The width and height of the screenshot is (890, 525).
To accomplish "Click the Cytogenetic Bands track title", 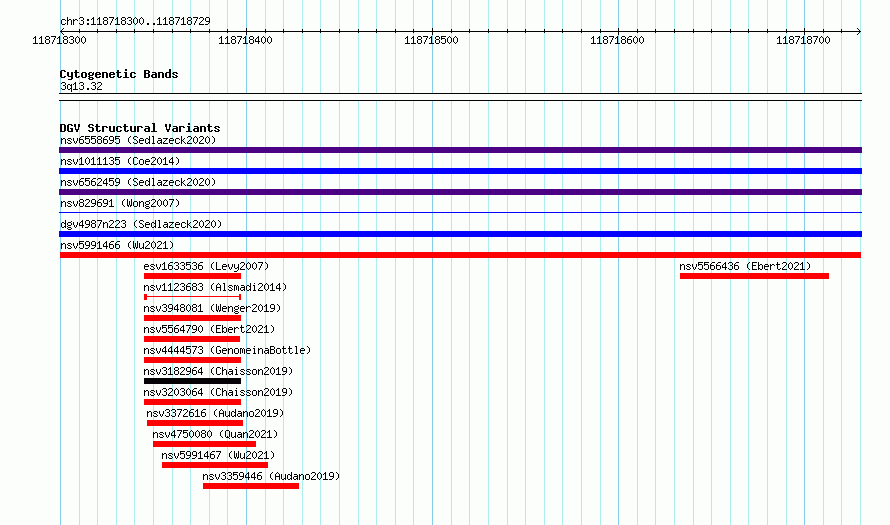I will [x=119, y=74].
